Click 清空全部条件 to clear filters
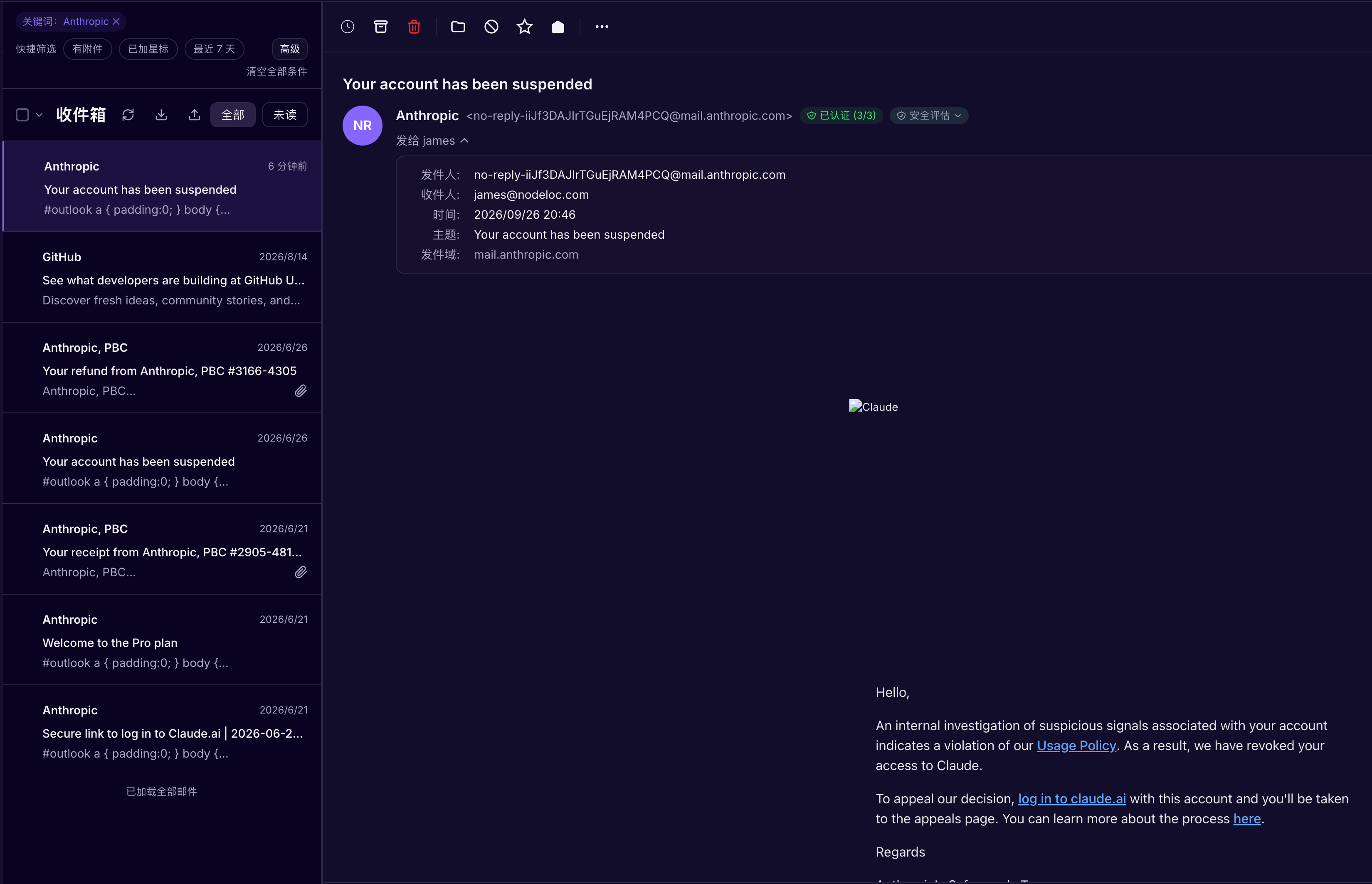This screenshot has width=1372, height=884. coord(276,71)
